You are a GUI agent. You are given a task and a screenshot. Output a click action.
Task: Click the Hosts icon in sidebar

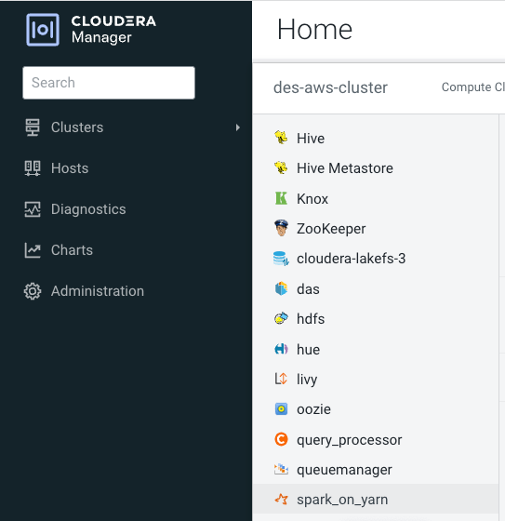(x=32, y=168)
